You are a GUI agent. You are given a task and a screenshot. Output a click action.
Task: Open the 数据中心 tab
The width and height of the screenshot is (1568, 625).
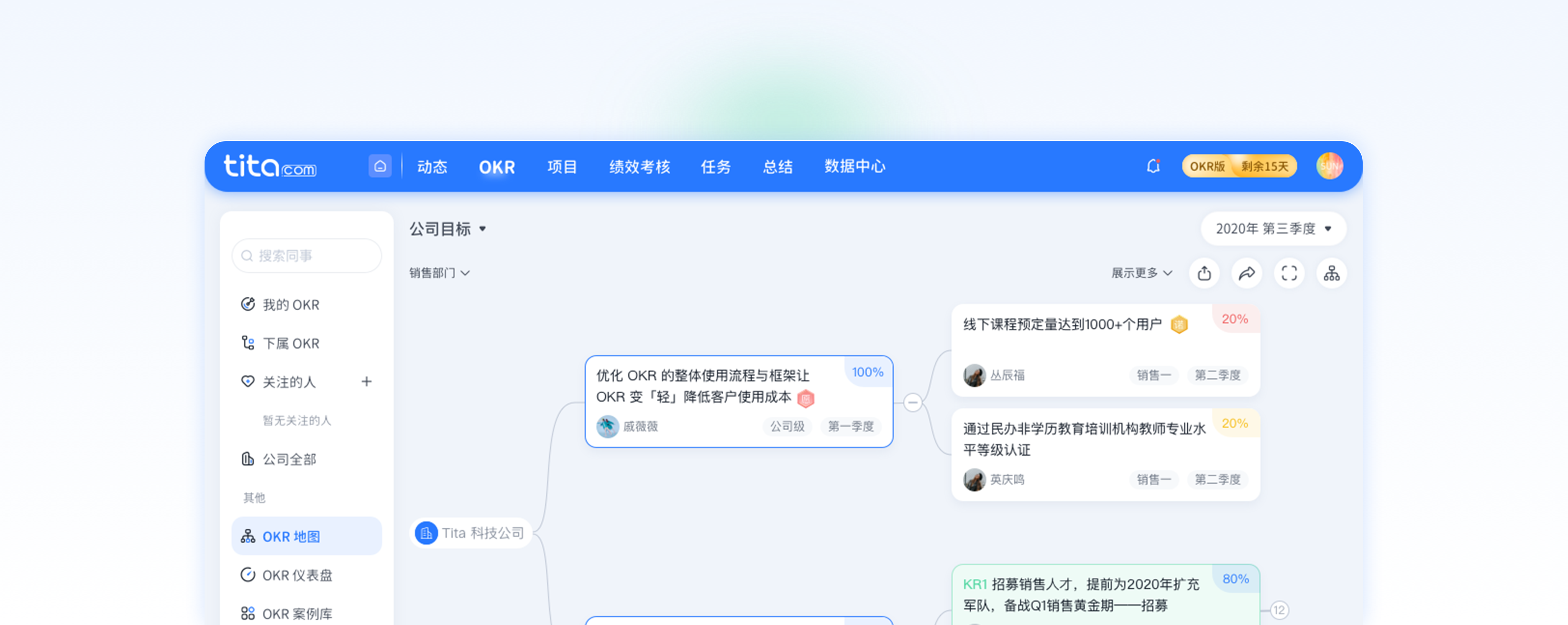click(x=854, y=167)
